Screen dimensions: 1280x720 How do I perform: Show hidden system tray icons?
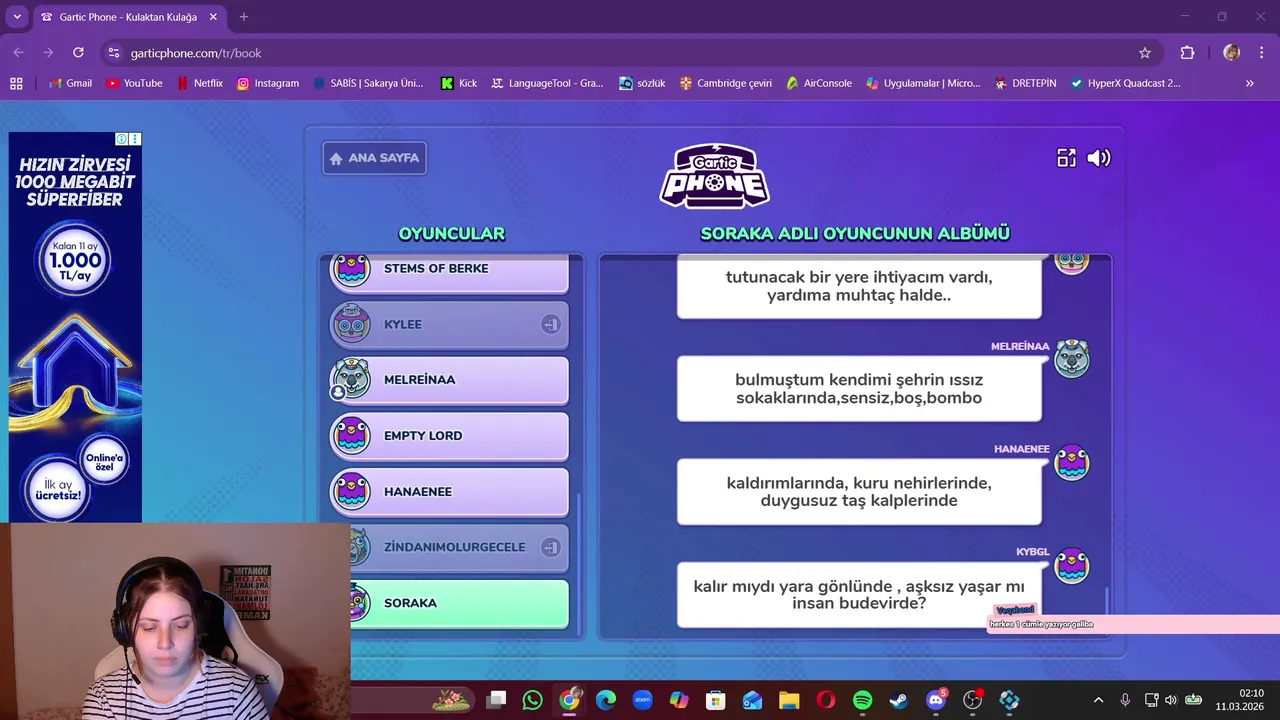pos(1098,700)
